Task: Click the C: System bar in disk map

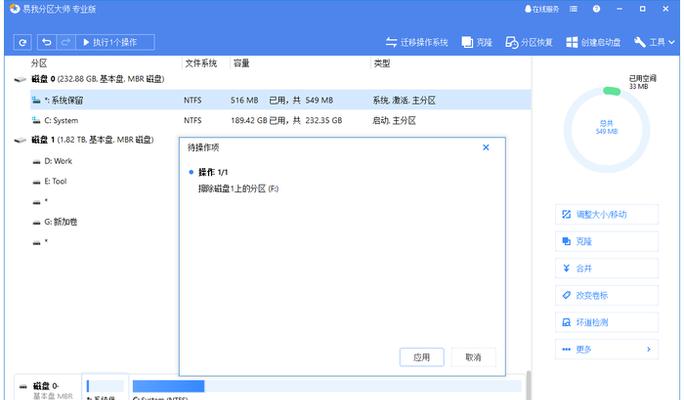Action: (x=327, y=386)
